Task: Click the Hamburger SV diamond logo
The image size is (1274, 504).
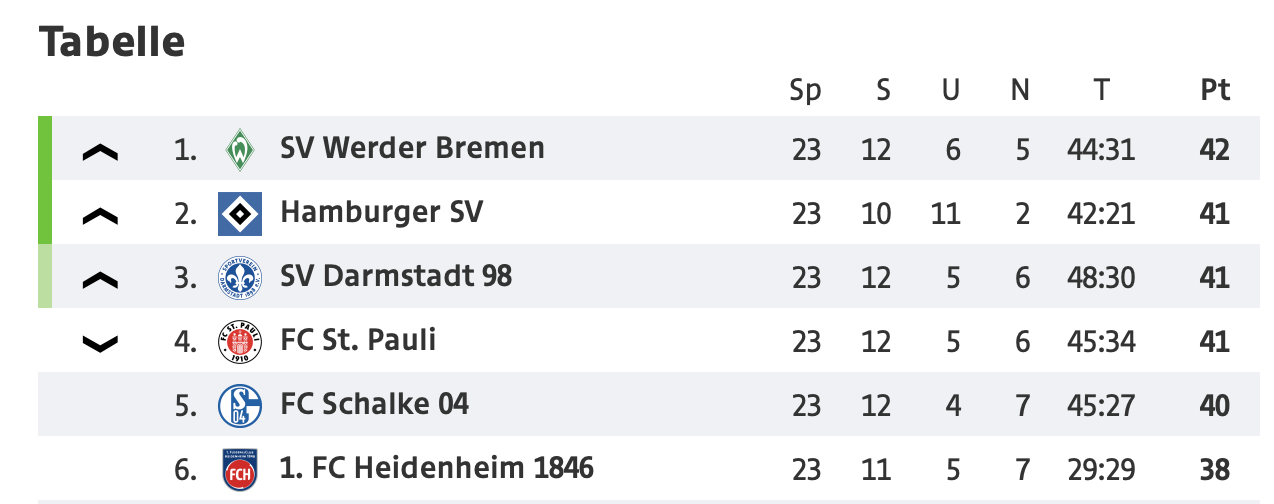Action: click(240, 214)
